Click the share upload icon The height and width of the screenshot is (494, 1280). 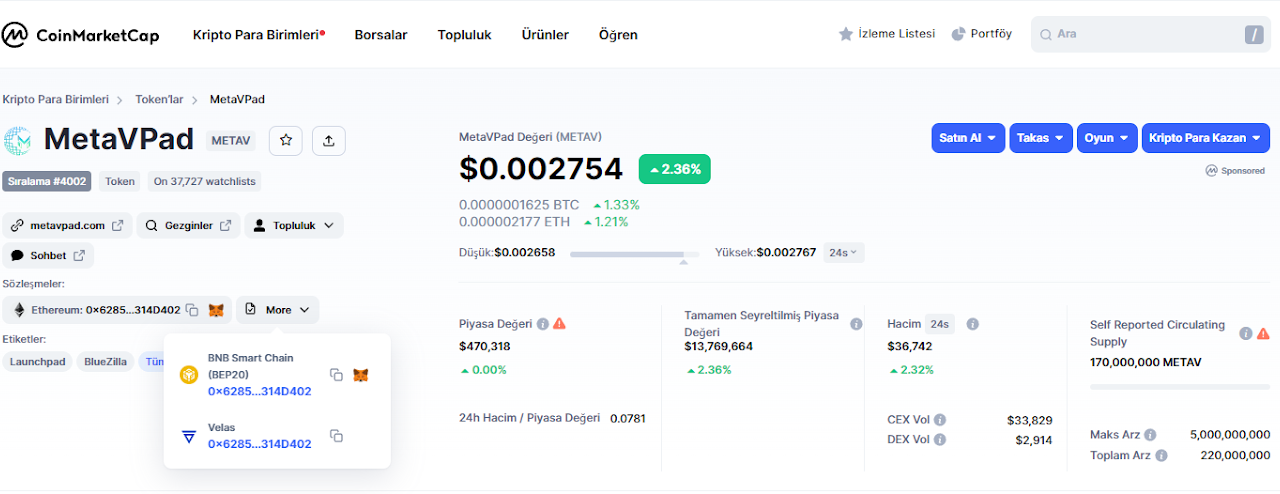[x=329, y=141]
